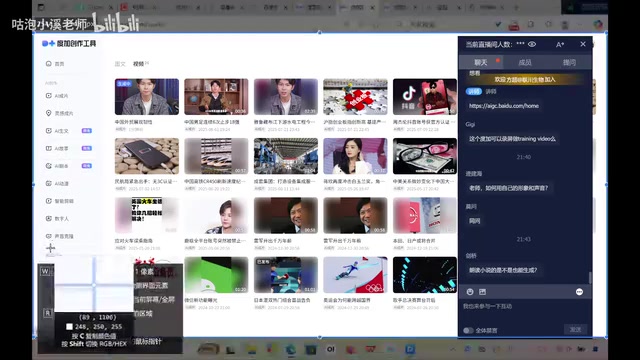Viewport: 640px width, 360px height.
Task: Open the table tennis player video thumbnail
Action: [286, 275]
